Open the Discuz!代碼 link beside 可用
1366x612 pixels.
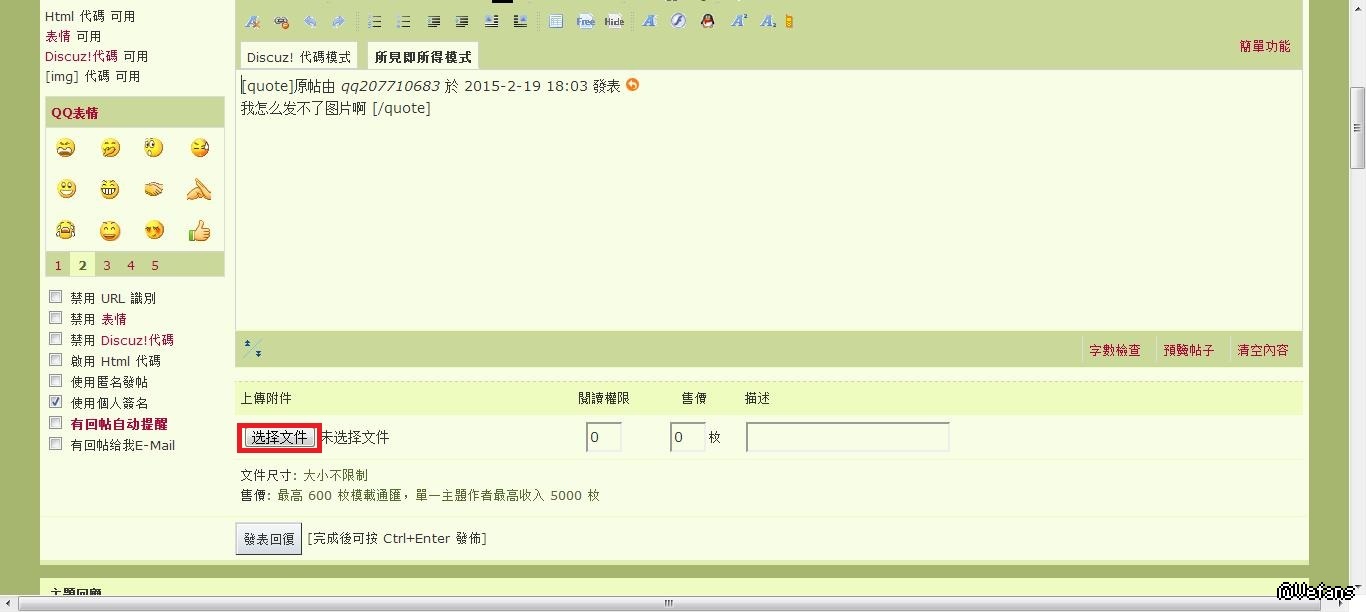click(81, 56)
